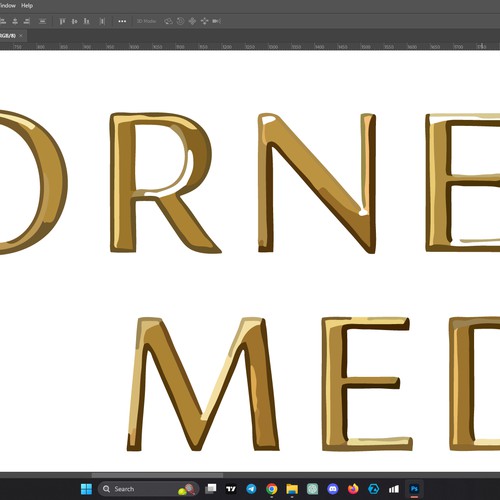Open the Windows Start menu

pos(86,489)
